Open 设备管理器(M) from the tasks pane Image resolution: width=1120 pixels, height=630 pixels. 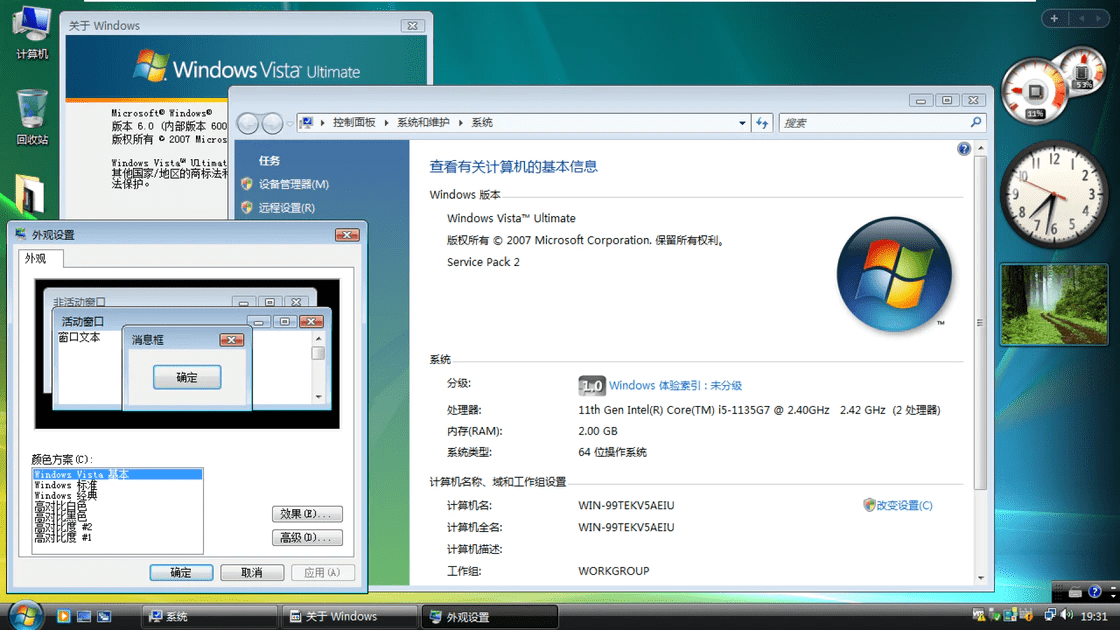(293, 184)
